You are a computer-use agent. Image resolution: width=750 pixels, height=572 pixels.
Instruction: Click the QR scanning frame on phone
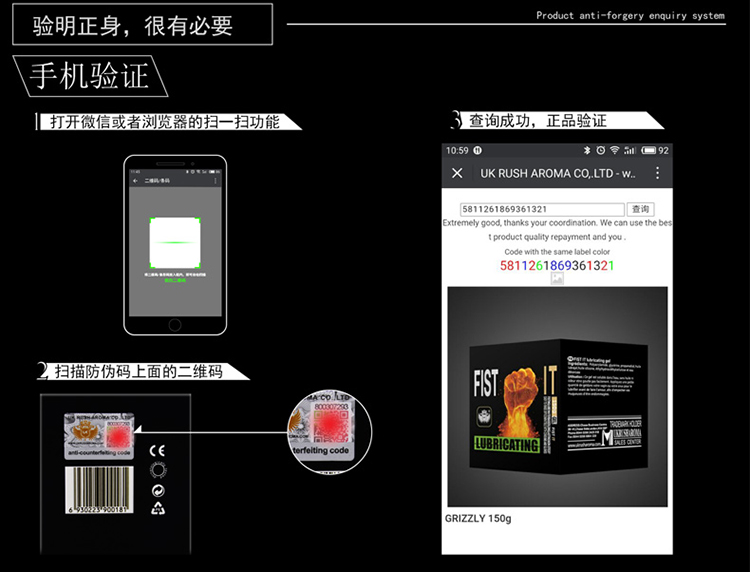click(x=175, y=243)
